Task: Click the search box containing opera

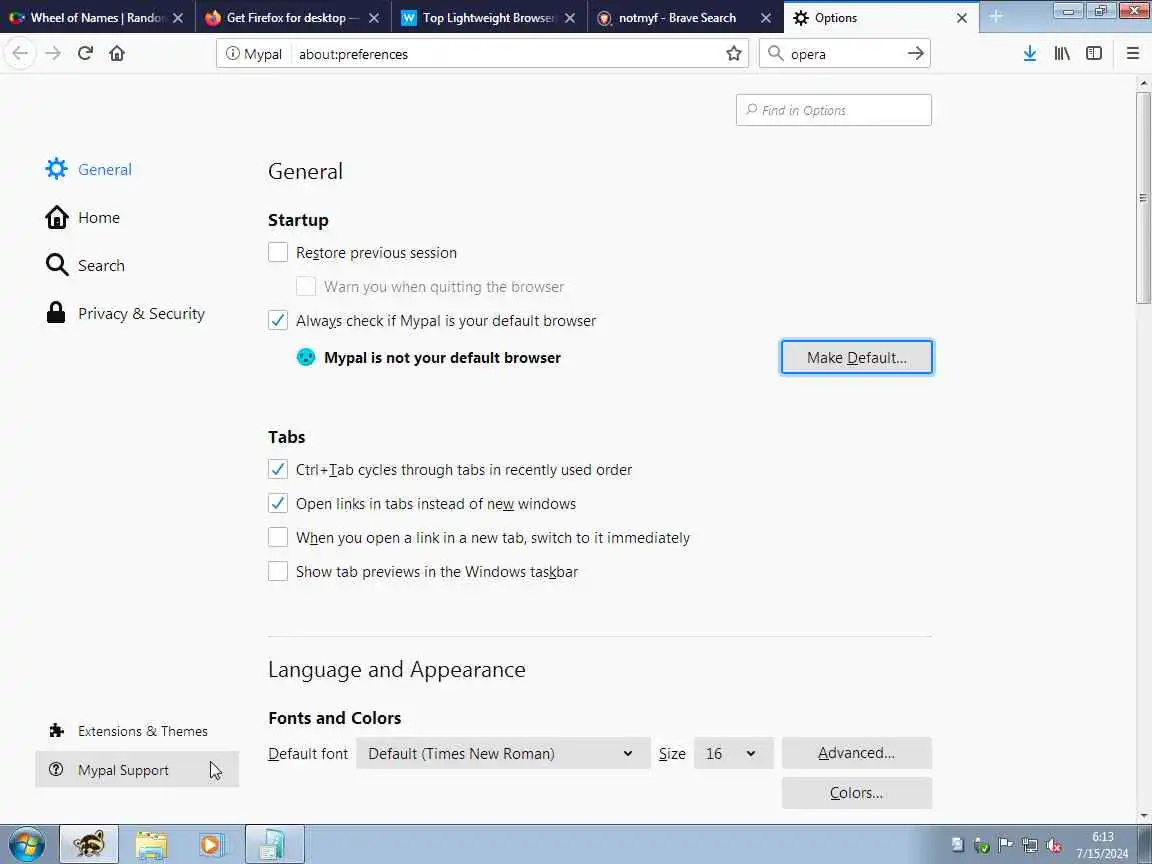Action: 845,54
